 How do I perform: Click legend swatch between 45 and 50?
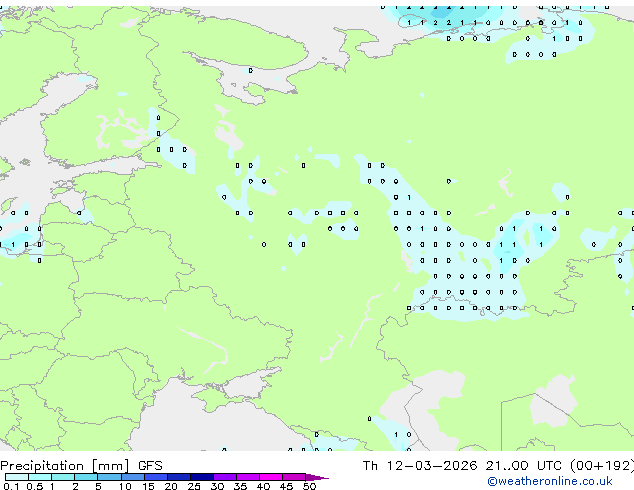point(294,477)
